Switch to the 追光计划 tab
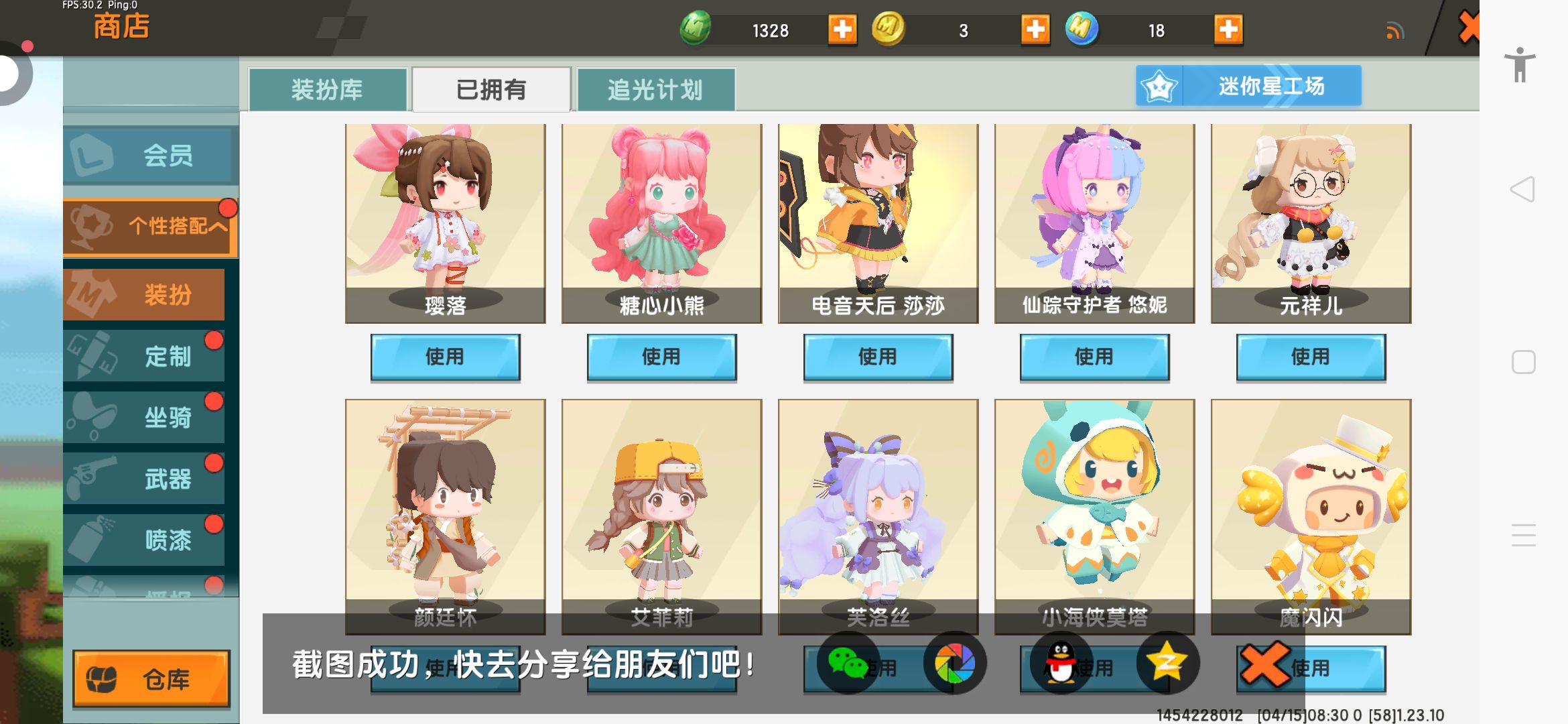1568x724 pixels. [655, 89]
